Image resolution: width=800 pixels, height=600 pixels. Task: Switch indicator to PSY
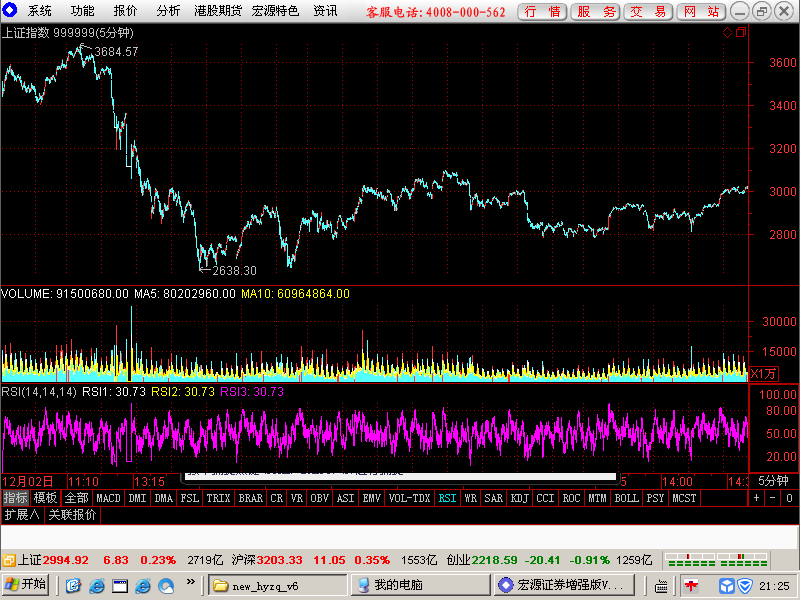pos(656,498)
